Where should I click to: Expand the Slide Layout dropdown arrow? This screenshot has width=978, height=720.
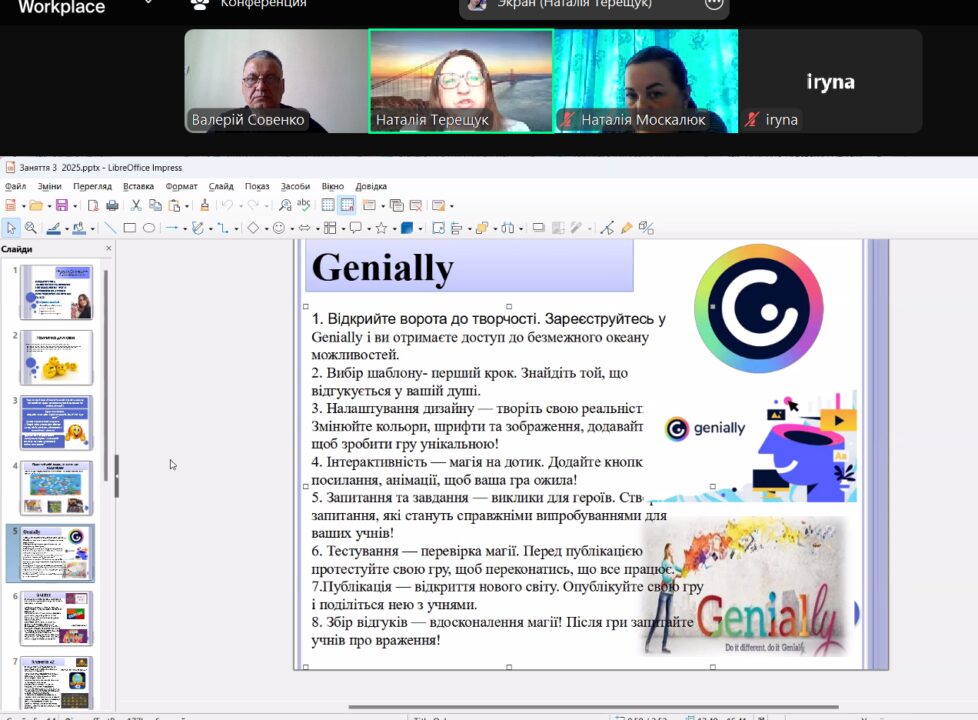pyautogui.click(x=452, y=206)
